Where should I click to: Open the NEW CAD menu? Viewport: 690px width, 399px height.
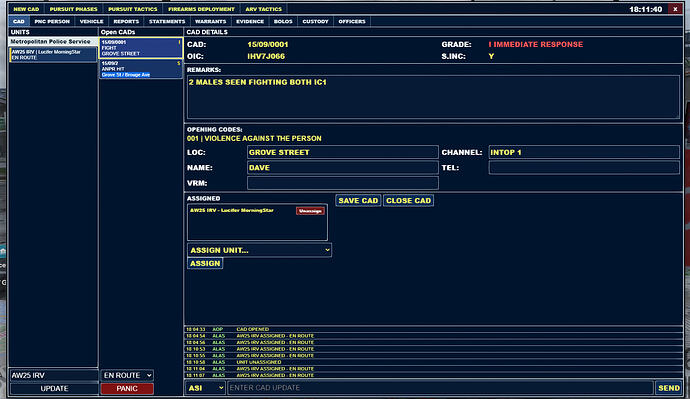[26, 9]
